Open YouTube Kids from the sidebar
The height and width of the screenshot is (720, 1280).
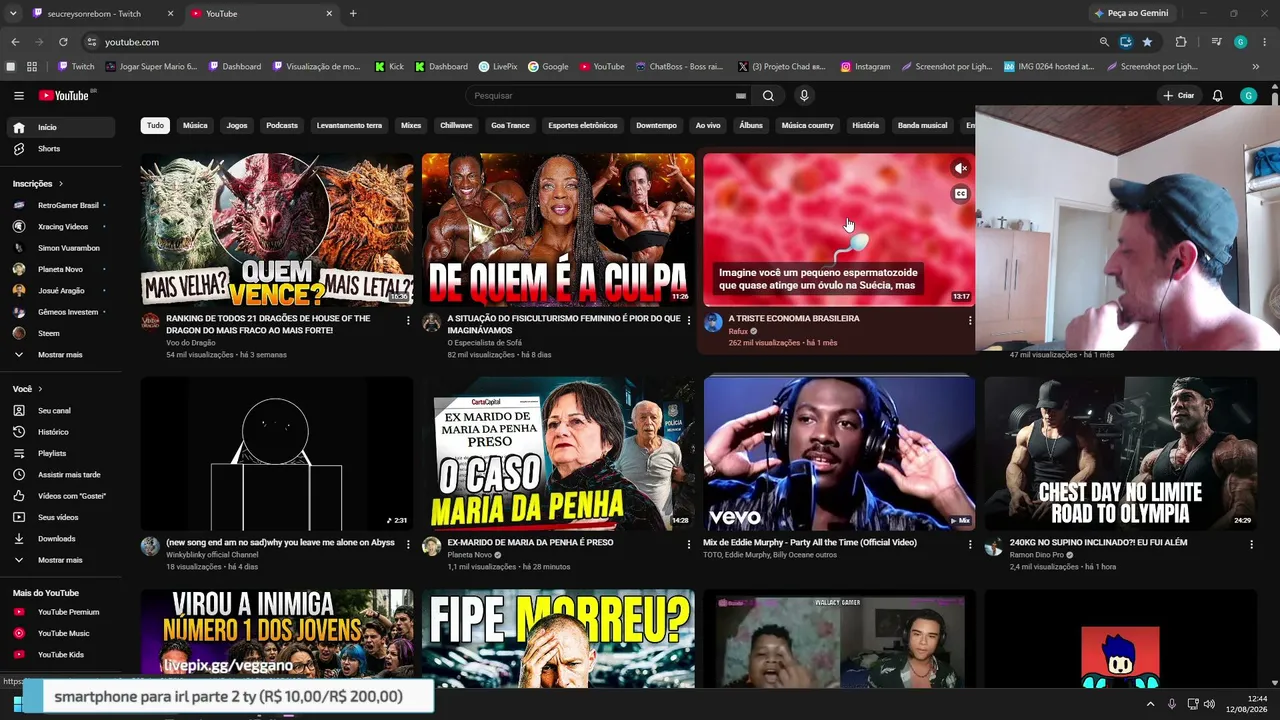pos(62,655)
